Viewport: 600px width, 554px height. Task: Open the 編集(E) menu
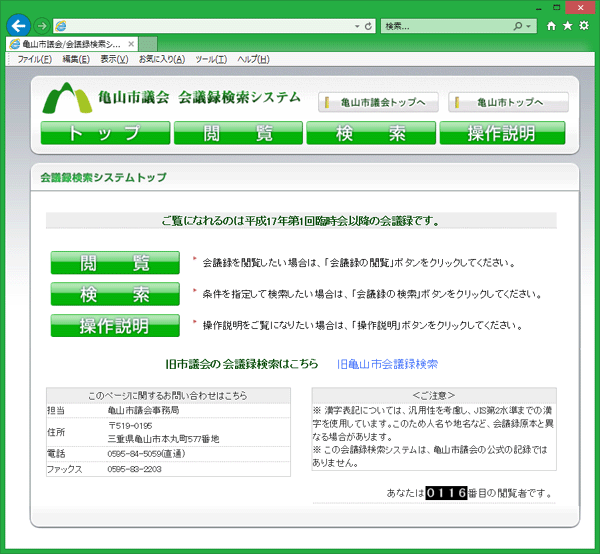click(x=76, y=59)
